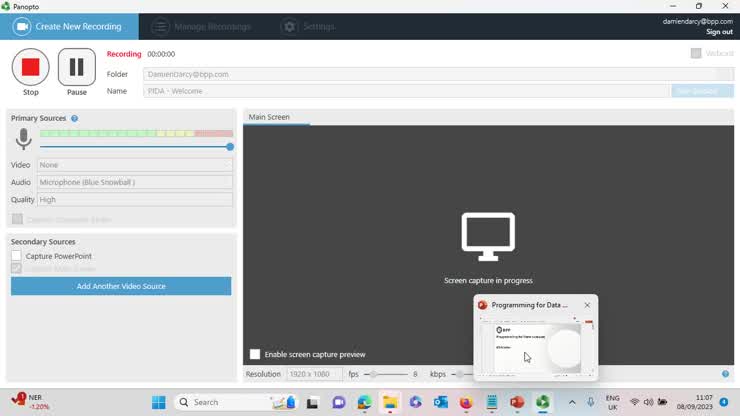Edit the recording Name field
Viewport: 740px width, 416px height.
point(406,91)
